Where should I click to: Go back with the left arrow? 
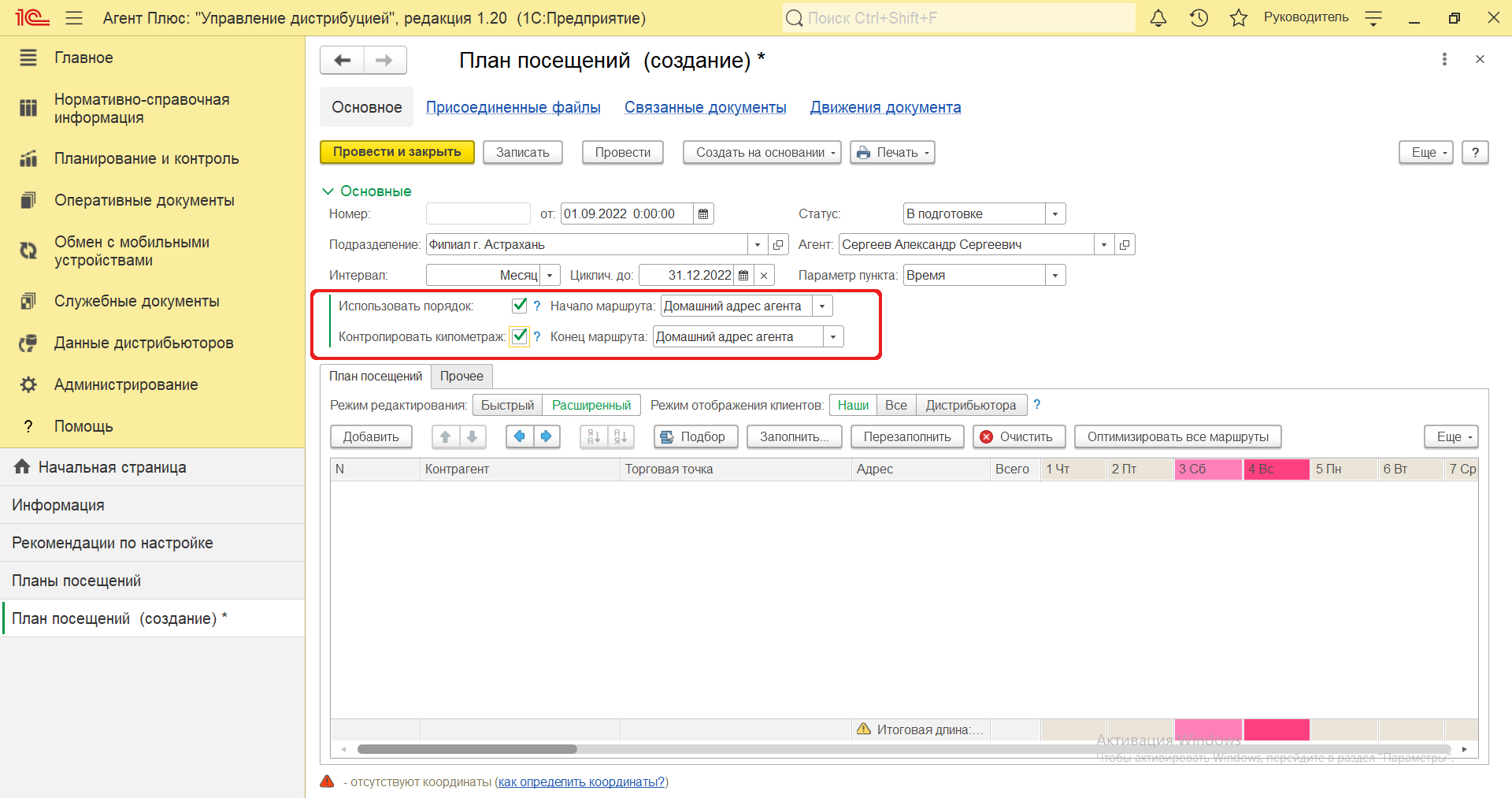(342, 60)
